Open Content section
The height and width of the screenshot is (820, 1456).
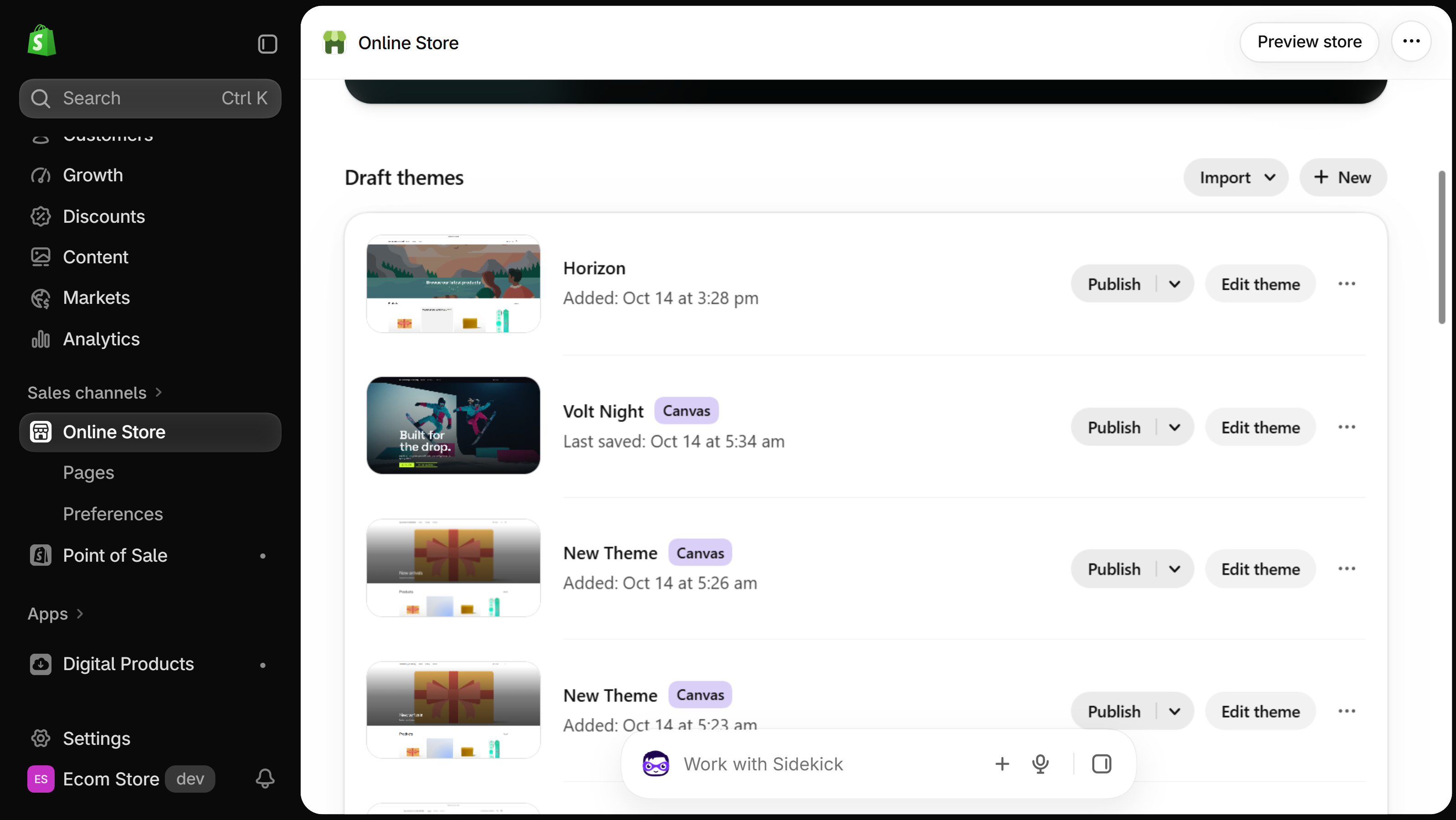pos(150,256)
